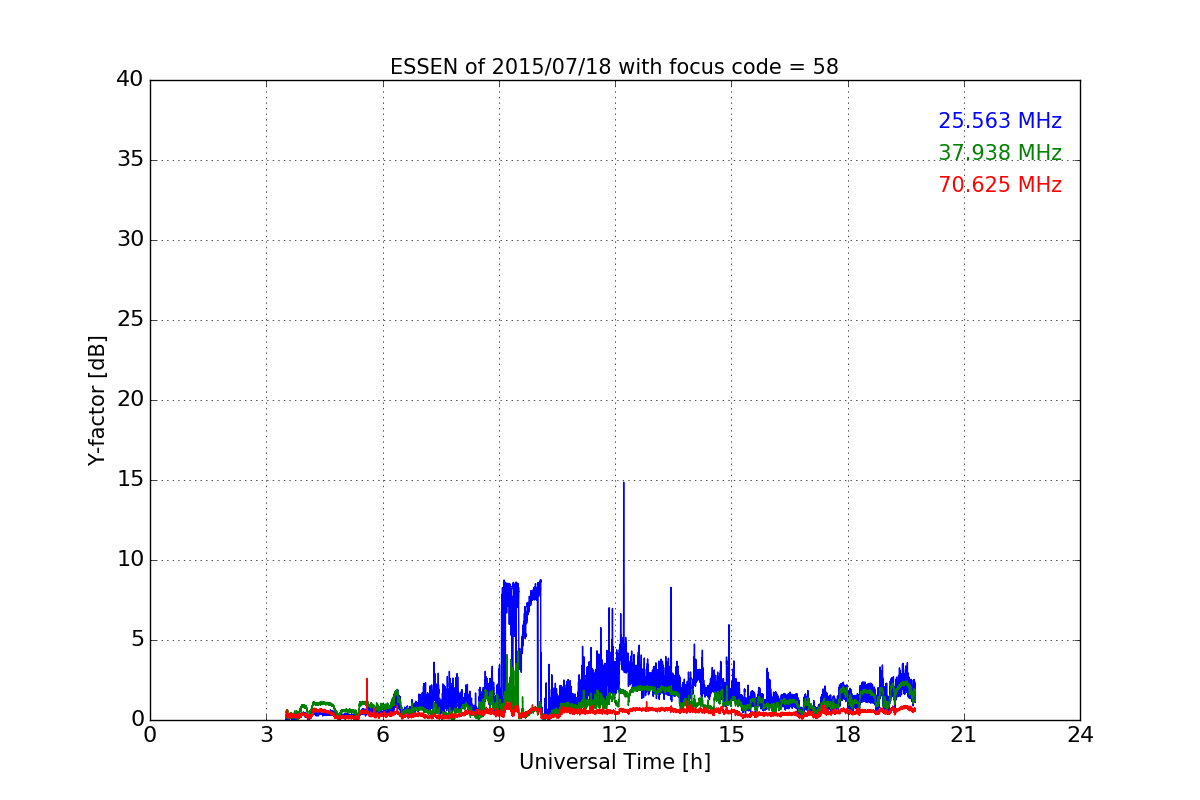Click the y-axis tick label 15
1200x800 pixels.
(129, 480)
